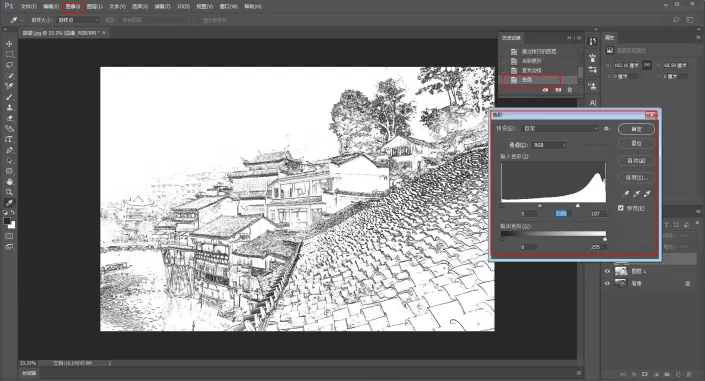705x381 pixels.
Task: Select the Zoom tool in toolbar
Action: pyautogui.click(x=9, y=193)
